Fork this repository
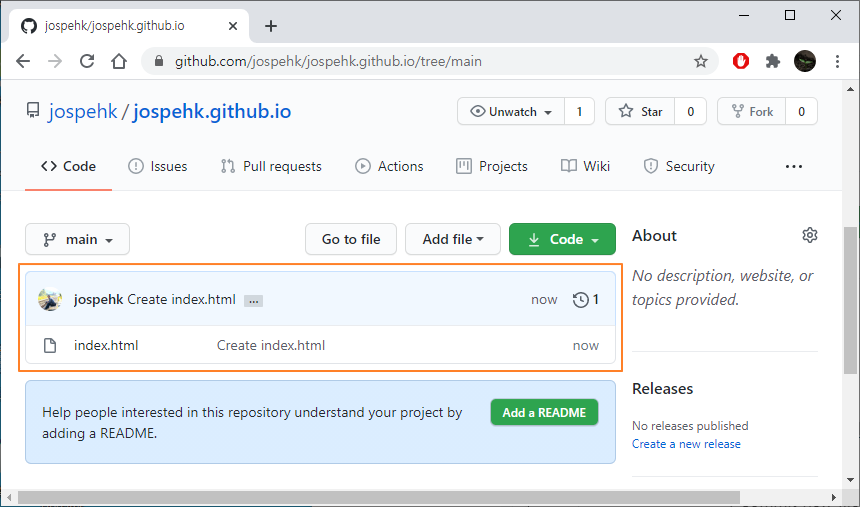 (751, 111)
